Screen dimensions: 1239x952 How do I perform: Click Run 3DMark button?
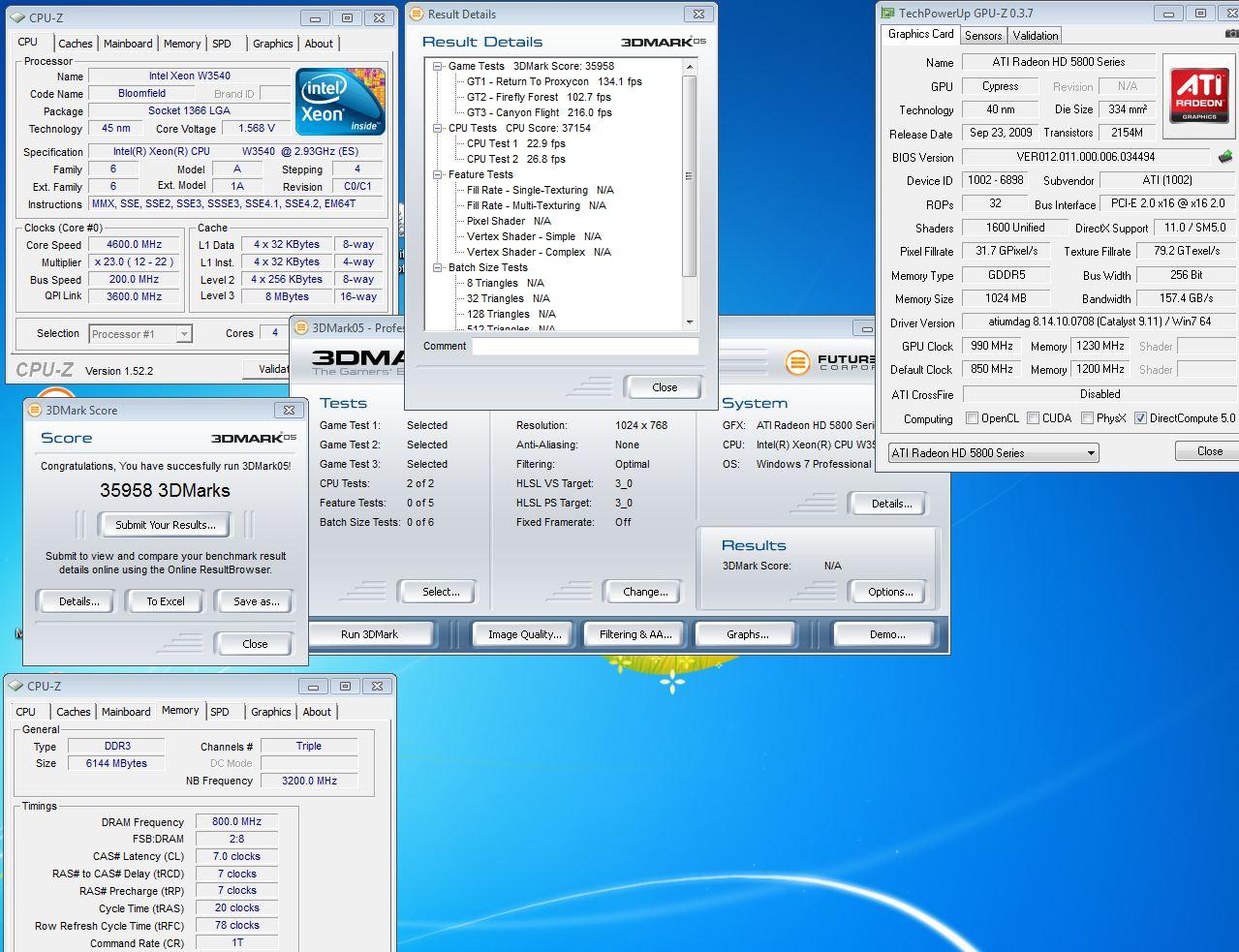(369, 634)
